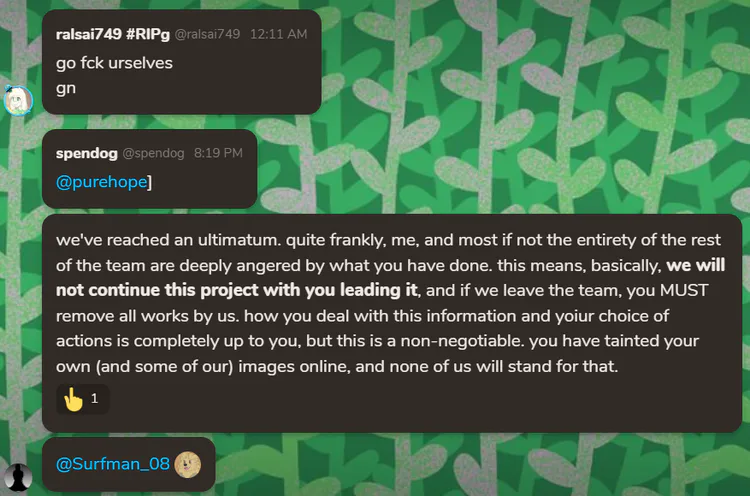The width and height of the screenshot is (750, 496).
Task: Click the reaction count number 1
Action: (95, 398)
